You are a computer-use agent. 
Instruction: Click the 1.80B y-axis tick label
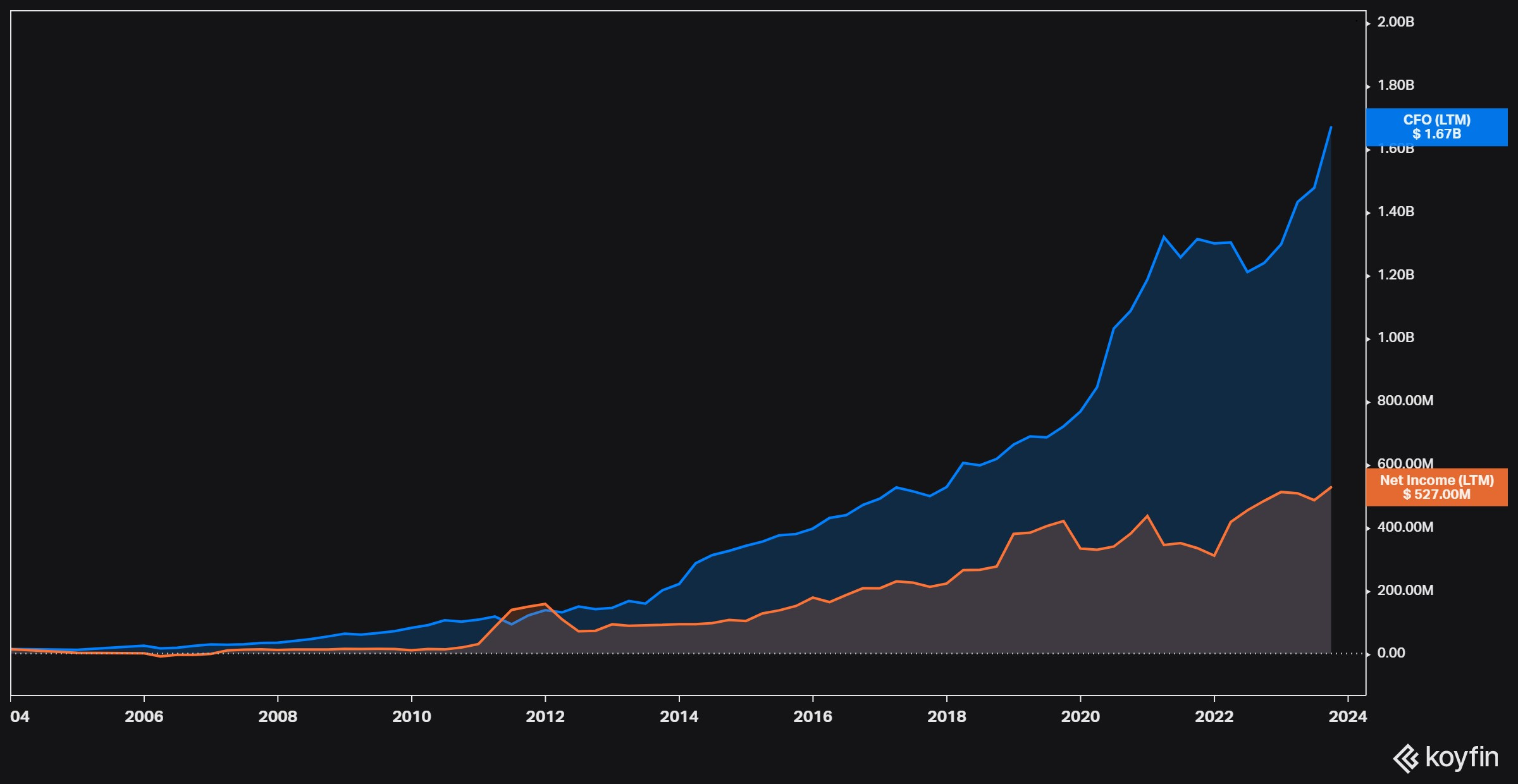coord(1395,85)
